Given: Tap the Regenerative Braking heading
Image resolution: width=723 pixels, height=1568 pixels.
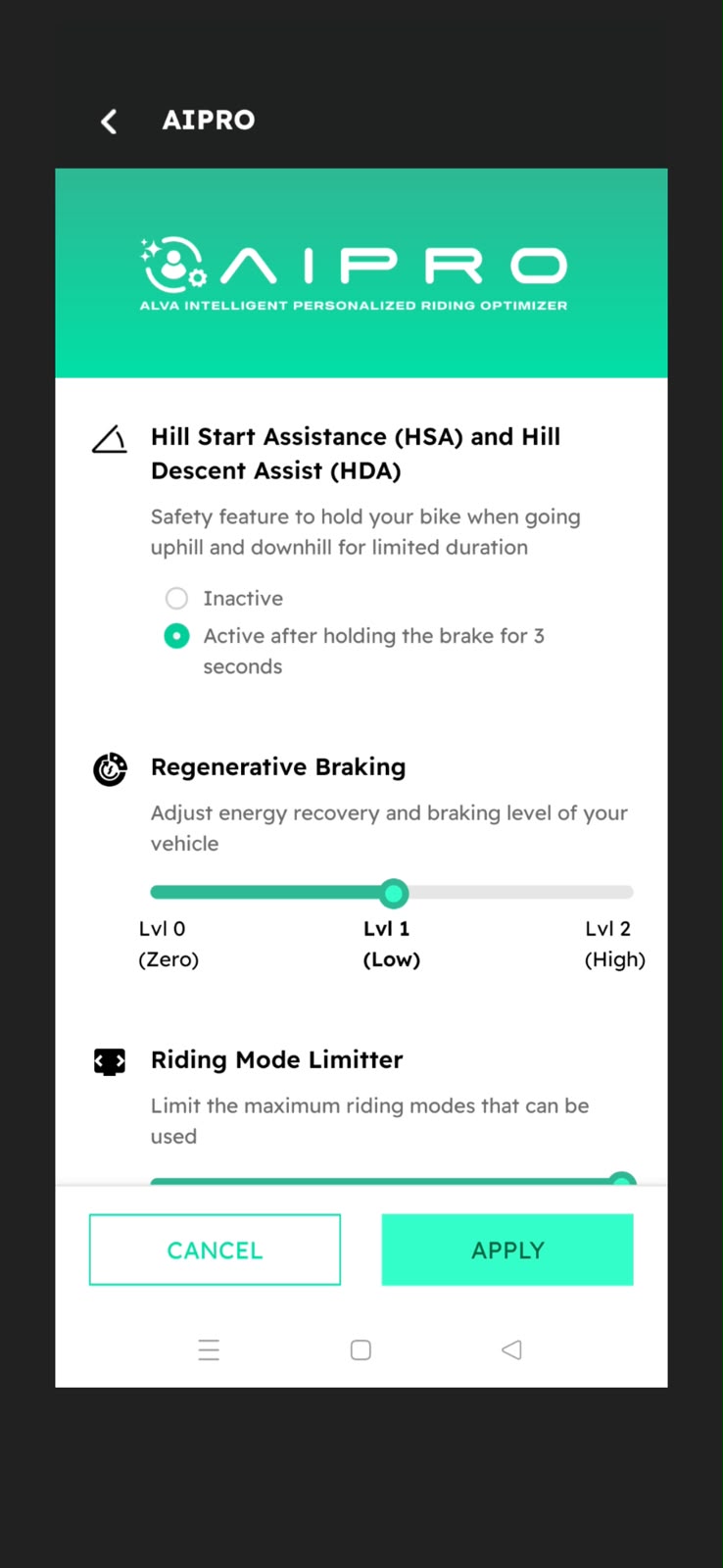Looking at the screenshot, I should click(x=278, y=766).
